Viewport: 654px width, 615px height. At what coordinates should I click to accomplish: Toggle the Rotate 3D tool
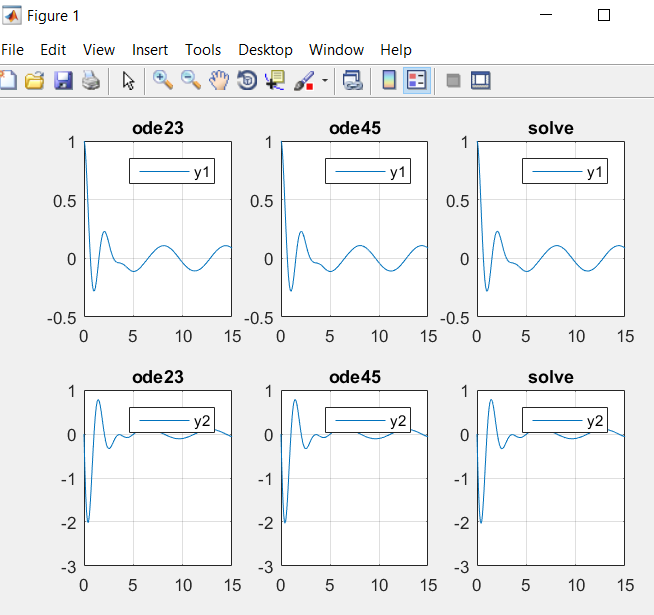(x=247, y=80)
